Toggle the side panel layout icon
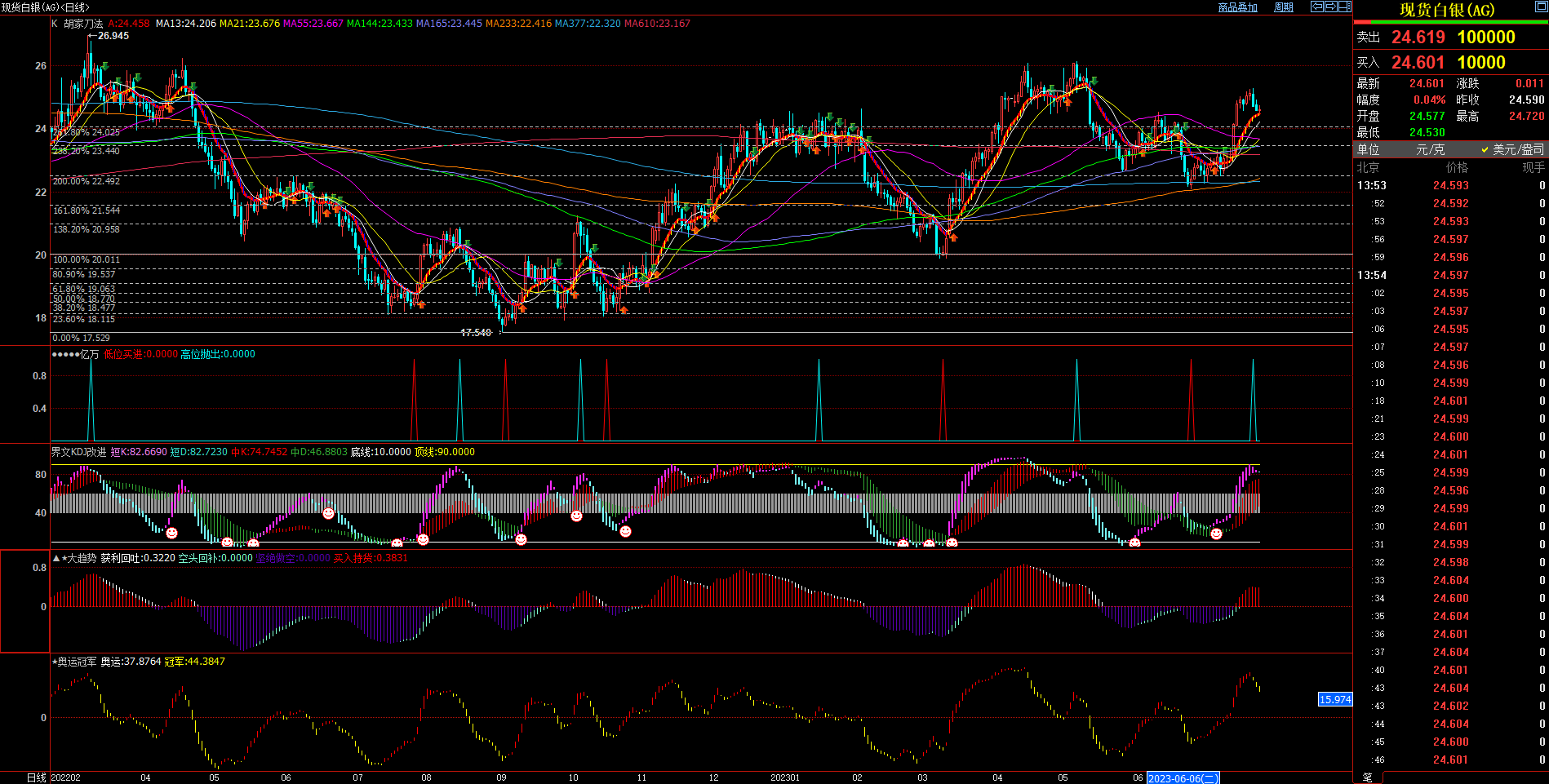The height and width of the screenshot is (784, 1549). pos(1344,7)
